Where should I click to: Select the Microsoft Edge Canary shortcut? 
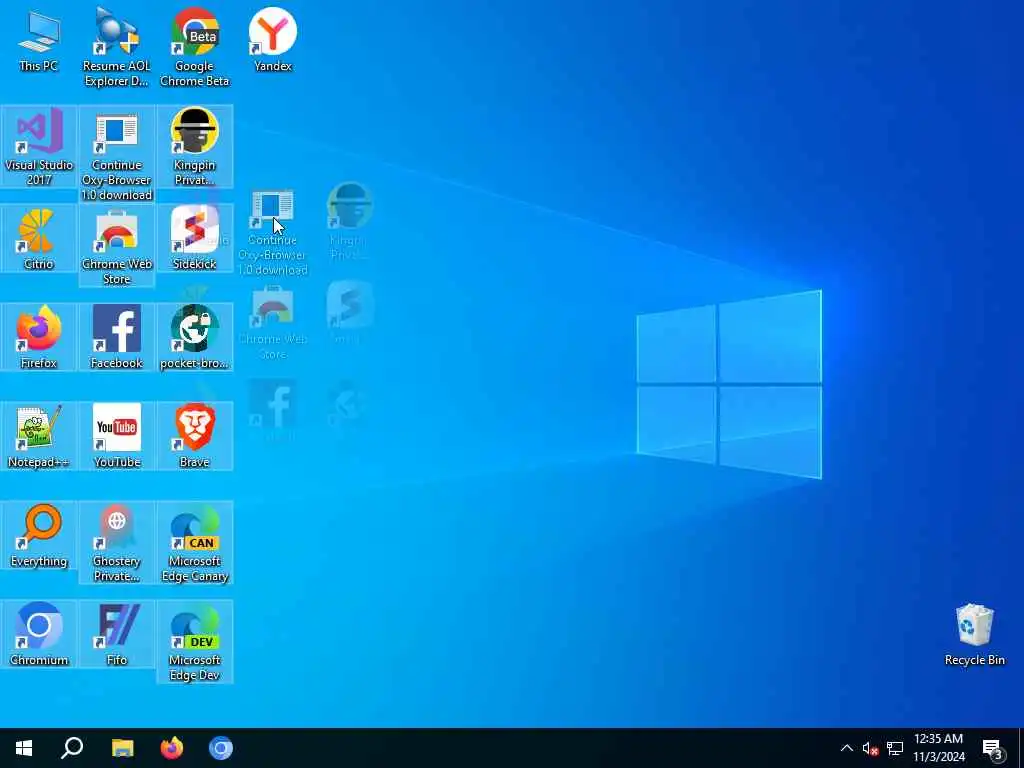pos(195,543)
